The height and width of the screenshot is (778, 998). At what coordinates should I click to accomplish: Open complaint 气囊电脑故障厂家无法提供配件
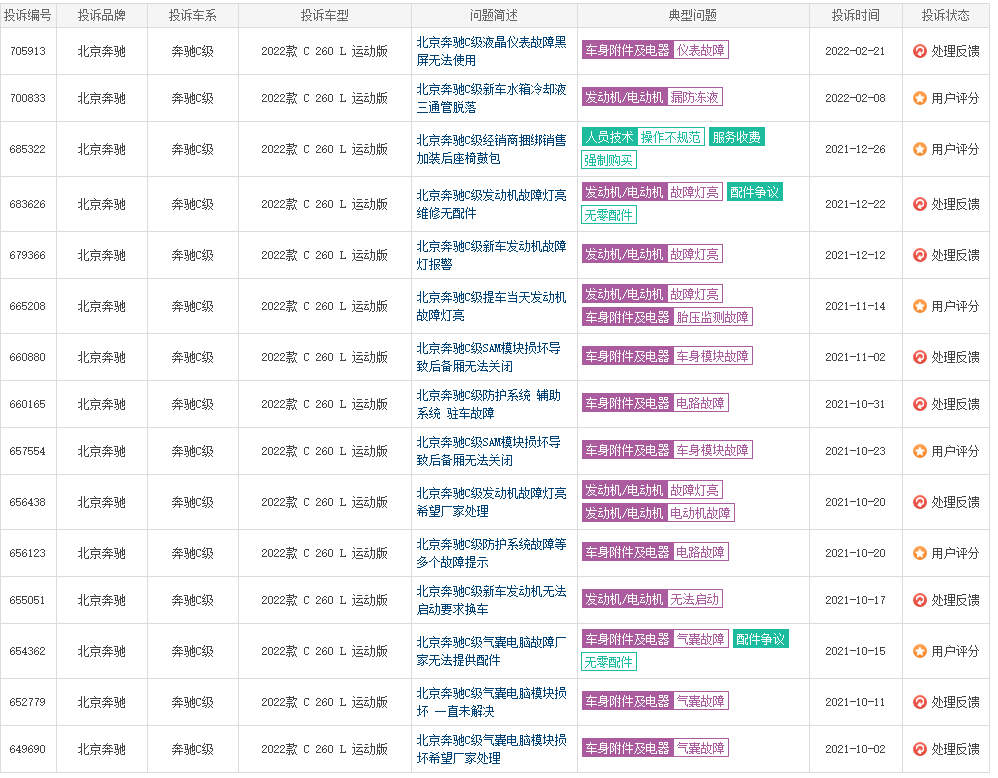(491, 651)
